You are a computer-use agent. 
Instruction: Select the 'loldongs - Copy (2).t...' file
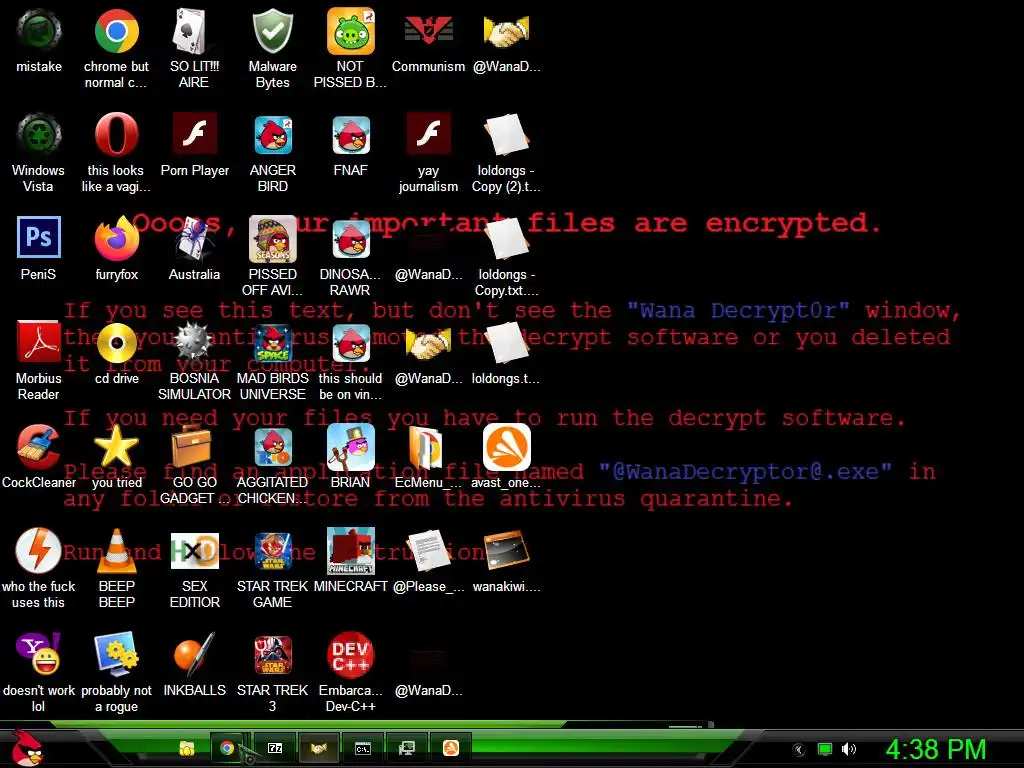506,135
